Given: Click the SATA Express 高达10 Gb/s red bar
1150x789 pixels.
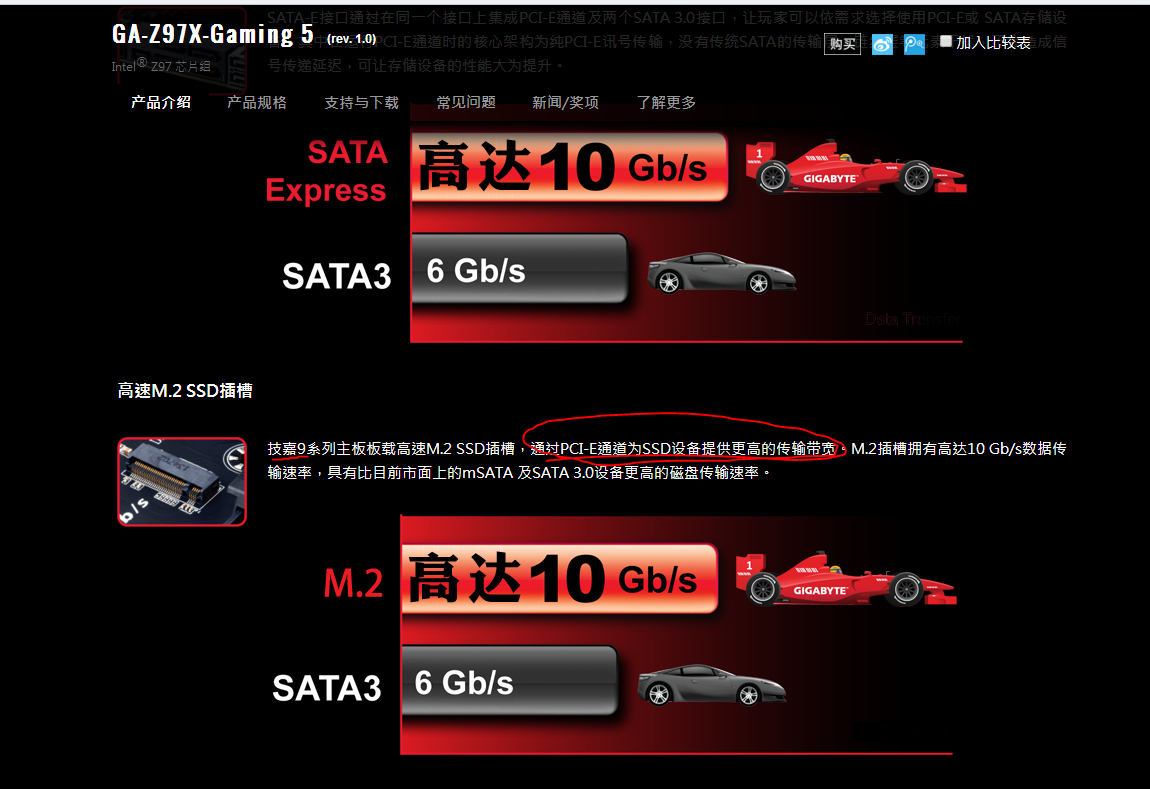Looking at the screenshot, I should (x=569, y=166).
